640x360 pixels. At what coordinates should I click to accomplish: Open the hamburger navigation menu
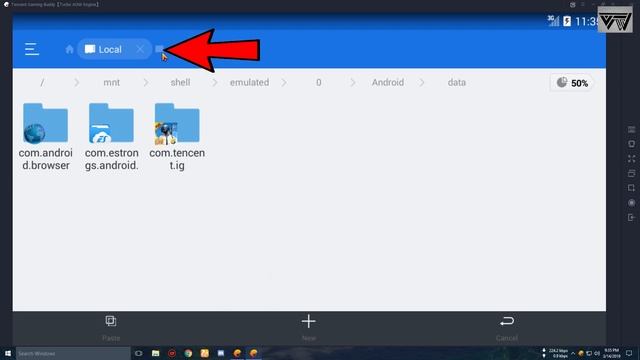(x=32, y=49)
